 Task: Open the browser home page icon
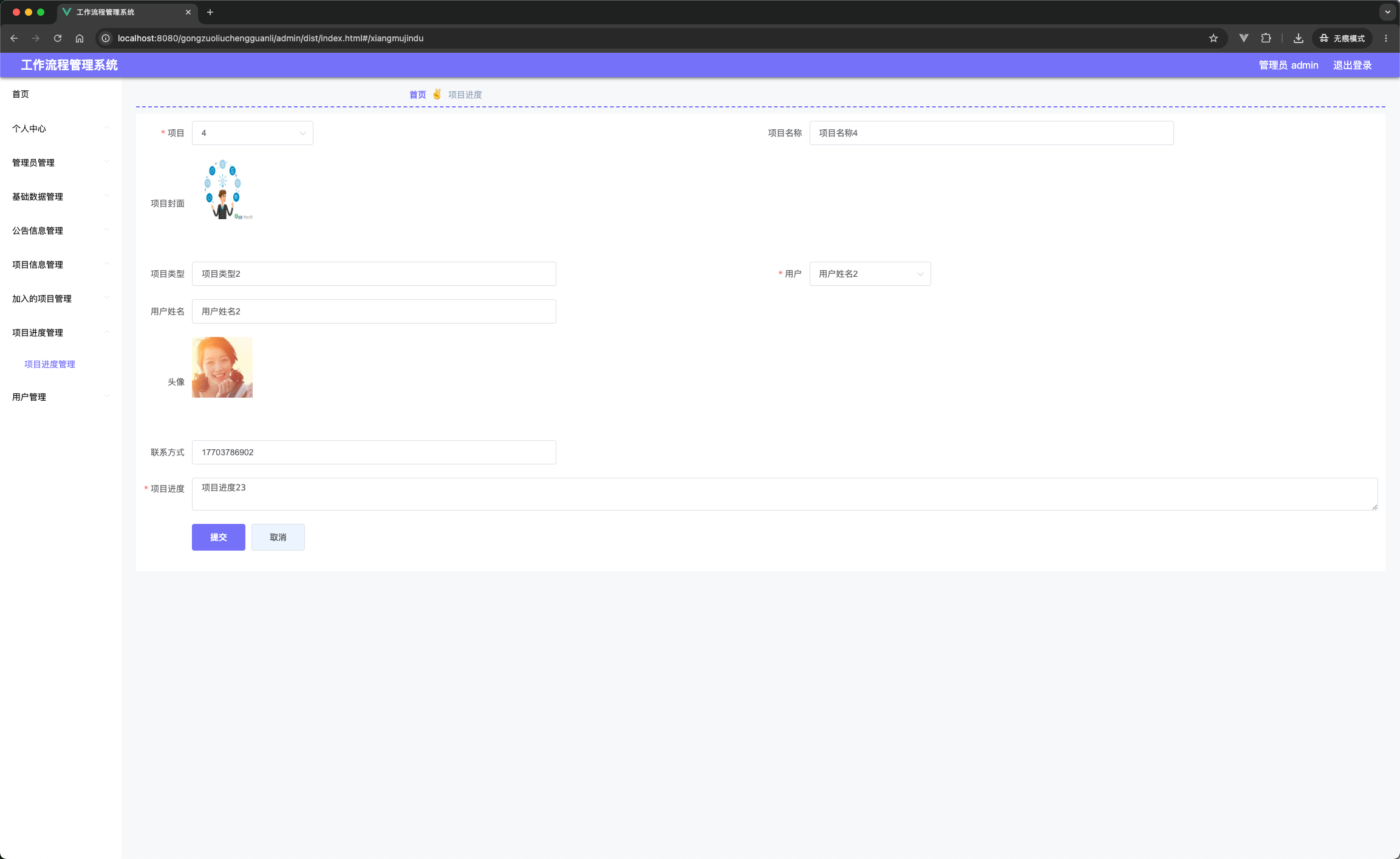coord(80,38)
